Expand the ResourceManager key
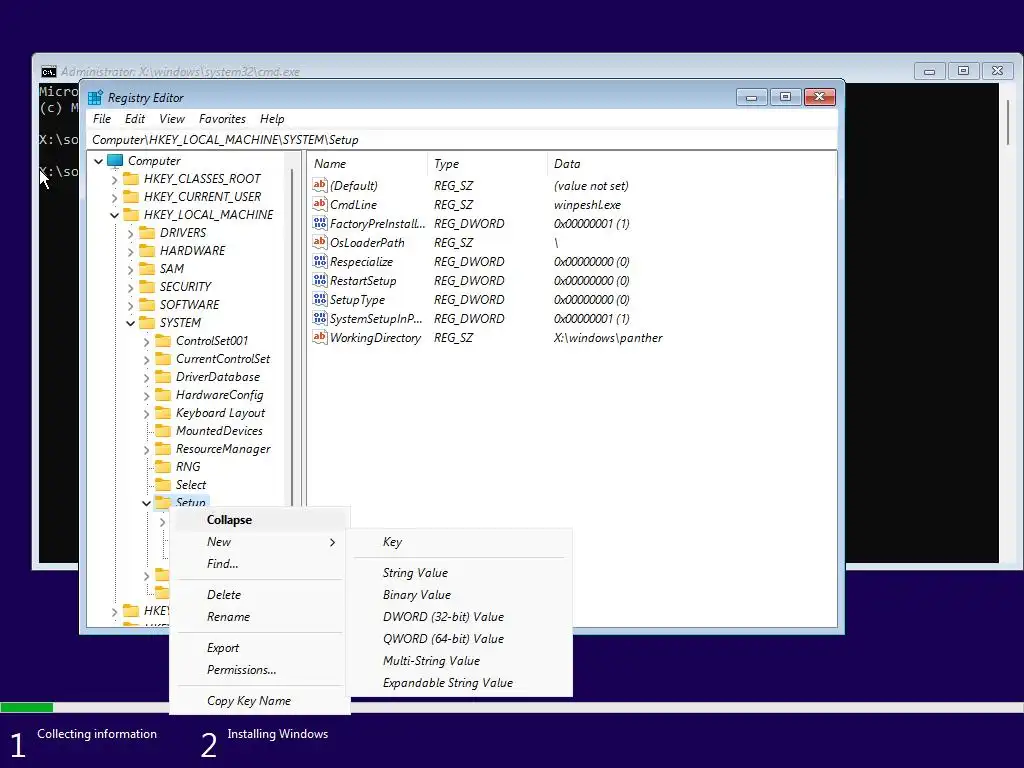 (x=146, y=450)
